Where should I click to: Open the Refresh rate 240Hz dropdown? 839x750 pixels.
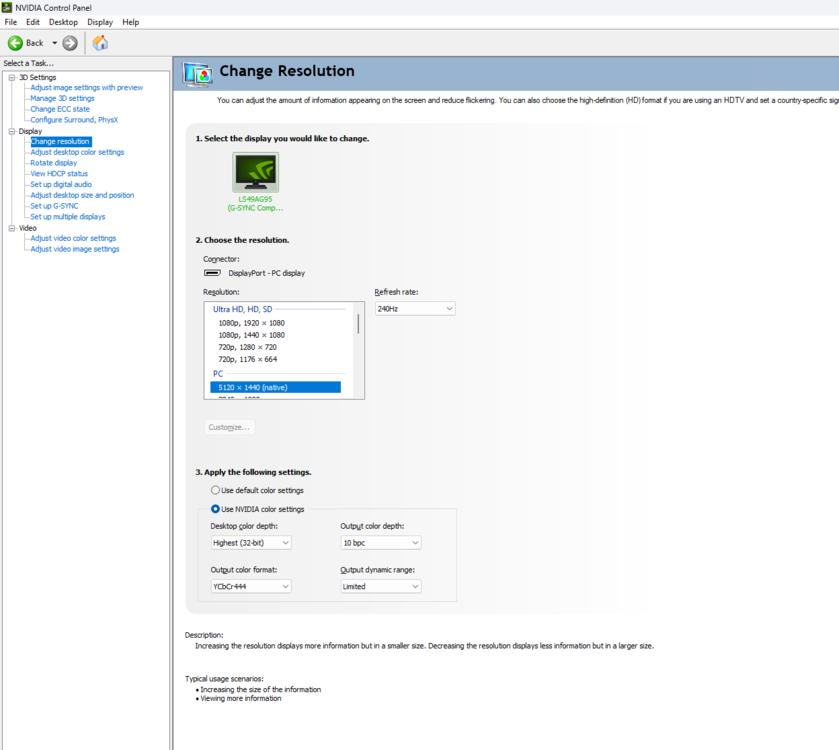pyautogui.click(x=415, y=309)
